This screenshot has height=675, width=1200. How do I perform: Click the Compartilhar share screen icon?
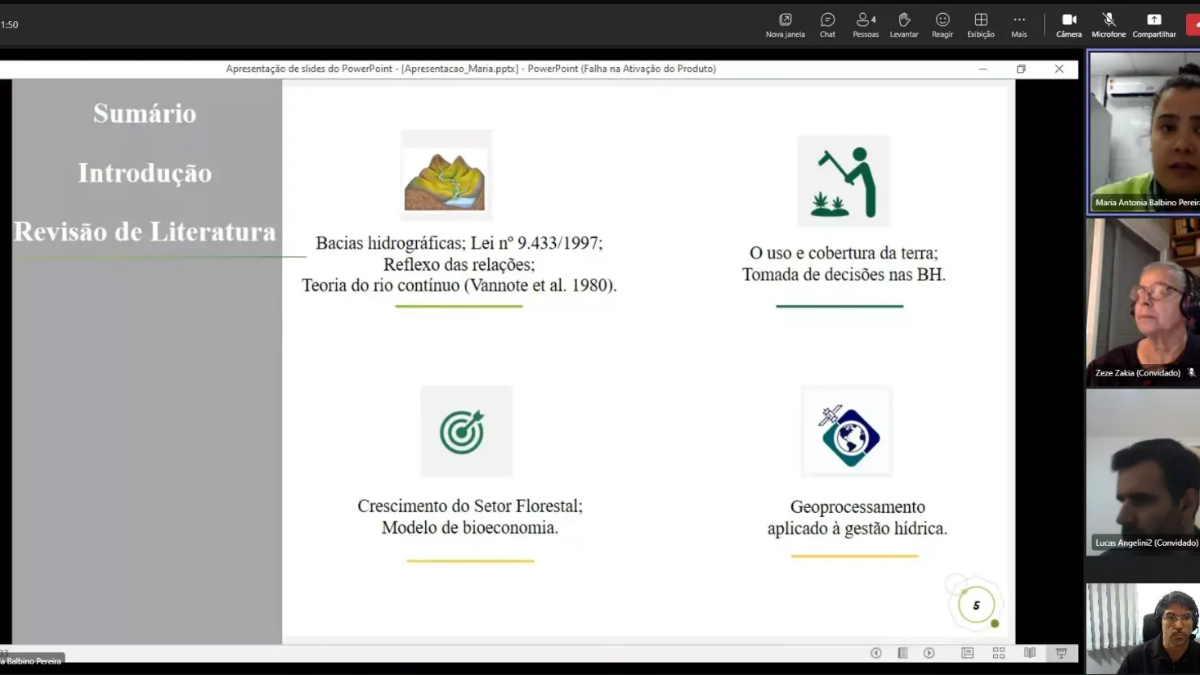click(x=1154, y=25)
